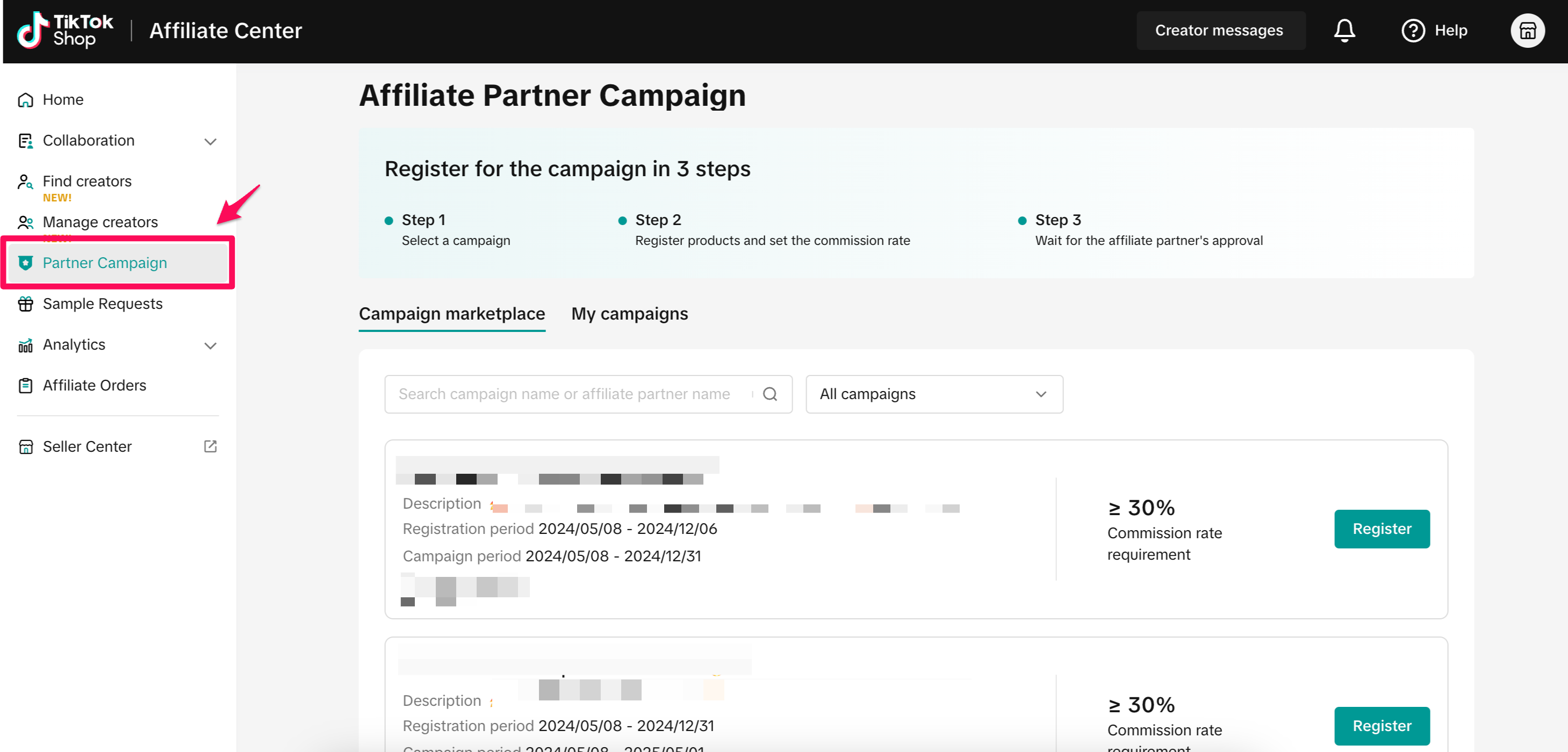Click the notification bell icon
Image resolution: width=1568 pixels, height=752 pixels.
1344,31
